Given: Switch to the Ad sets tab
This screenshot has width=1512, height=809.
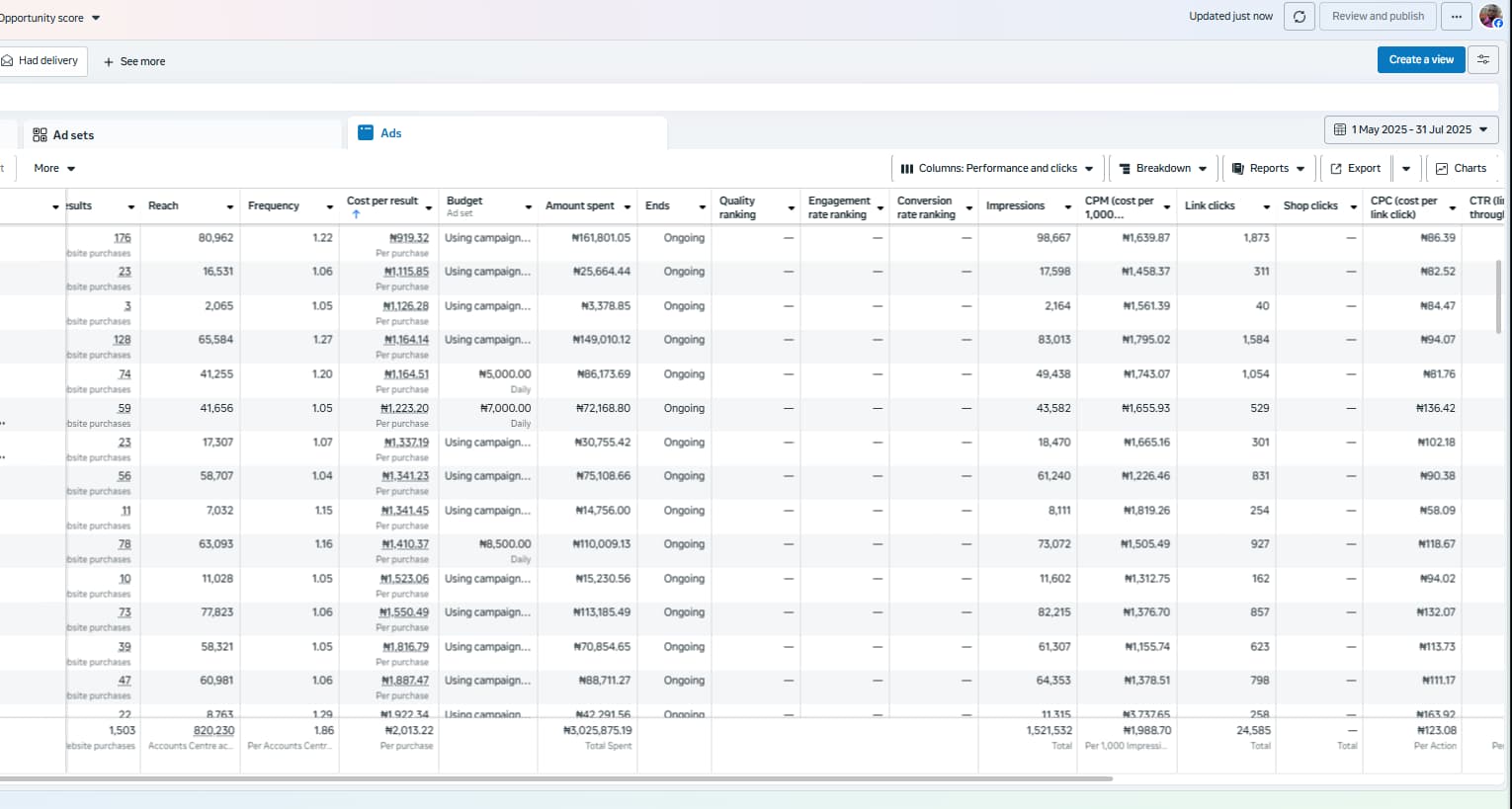Looking at the screenshot, I should [64, 135].
